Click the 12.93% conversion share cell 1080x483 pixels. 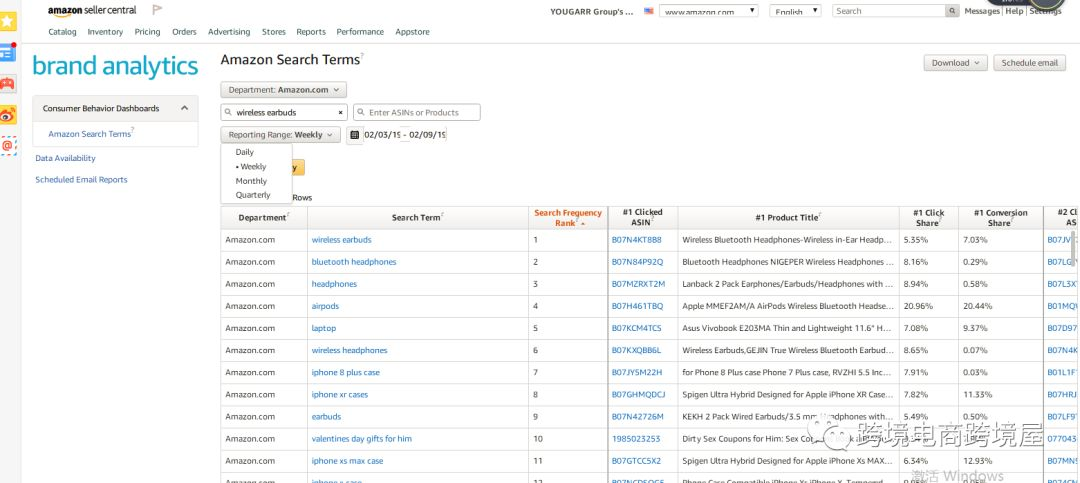pos(1000,460)
